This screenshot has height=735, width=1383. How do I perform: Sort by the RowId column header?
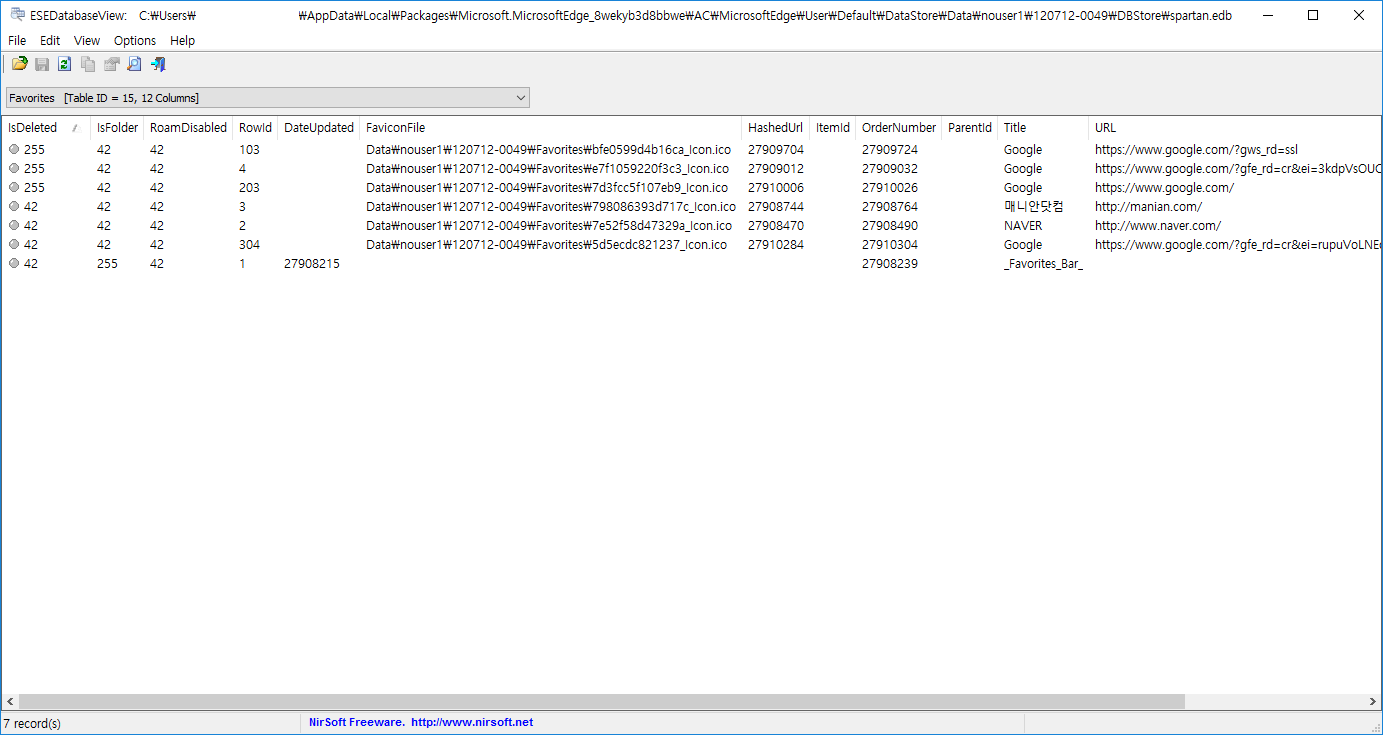(255, 127)
